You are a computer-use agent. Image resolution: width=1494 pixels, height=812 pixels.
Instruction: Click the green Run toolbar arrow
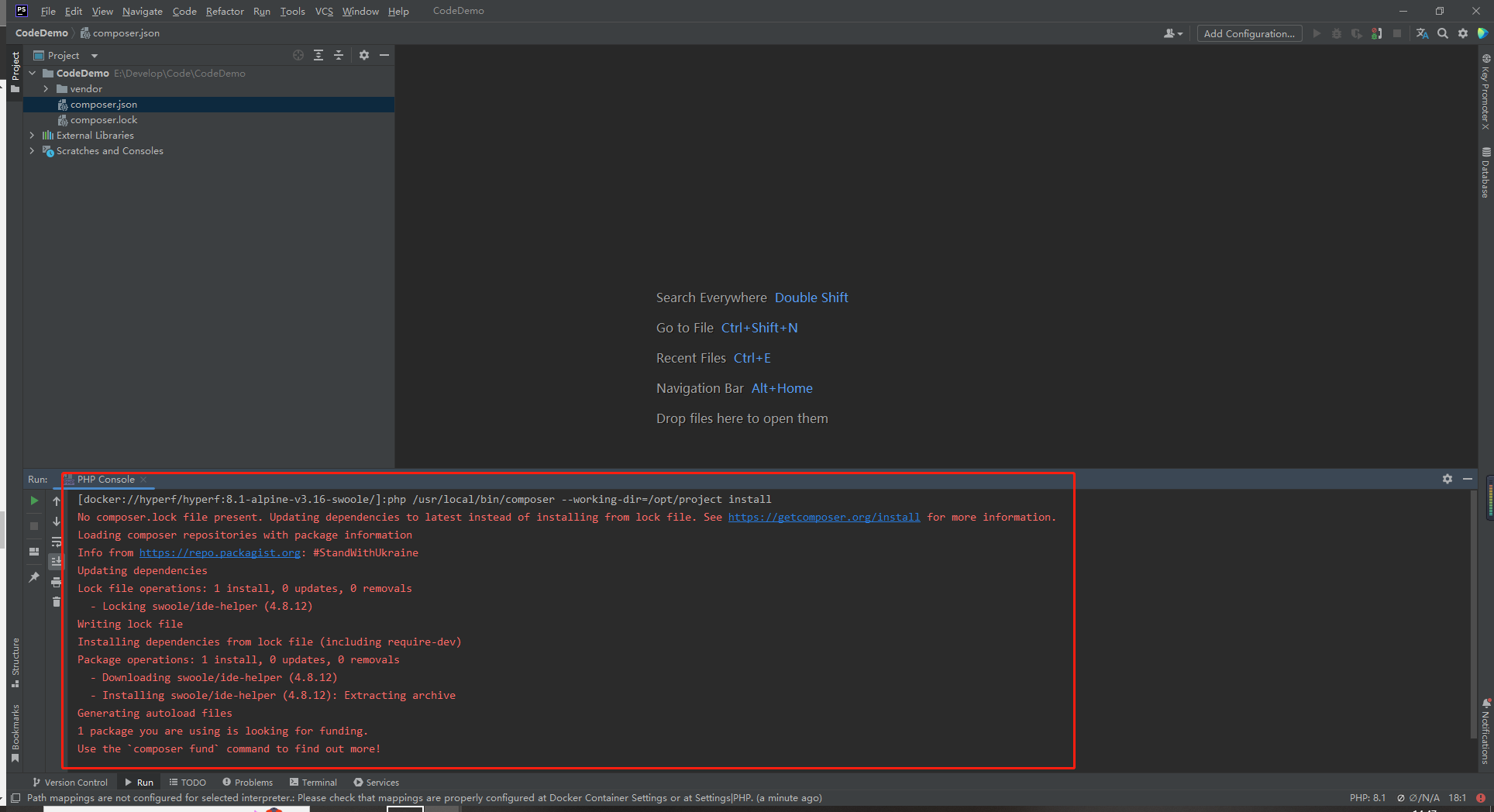(x=1317, y=33)
